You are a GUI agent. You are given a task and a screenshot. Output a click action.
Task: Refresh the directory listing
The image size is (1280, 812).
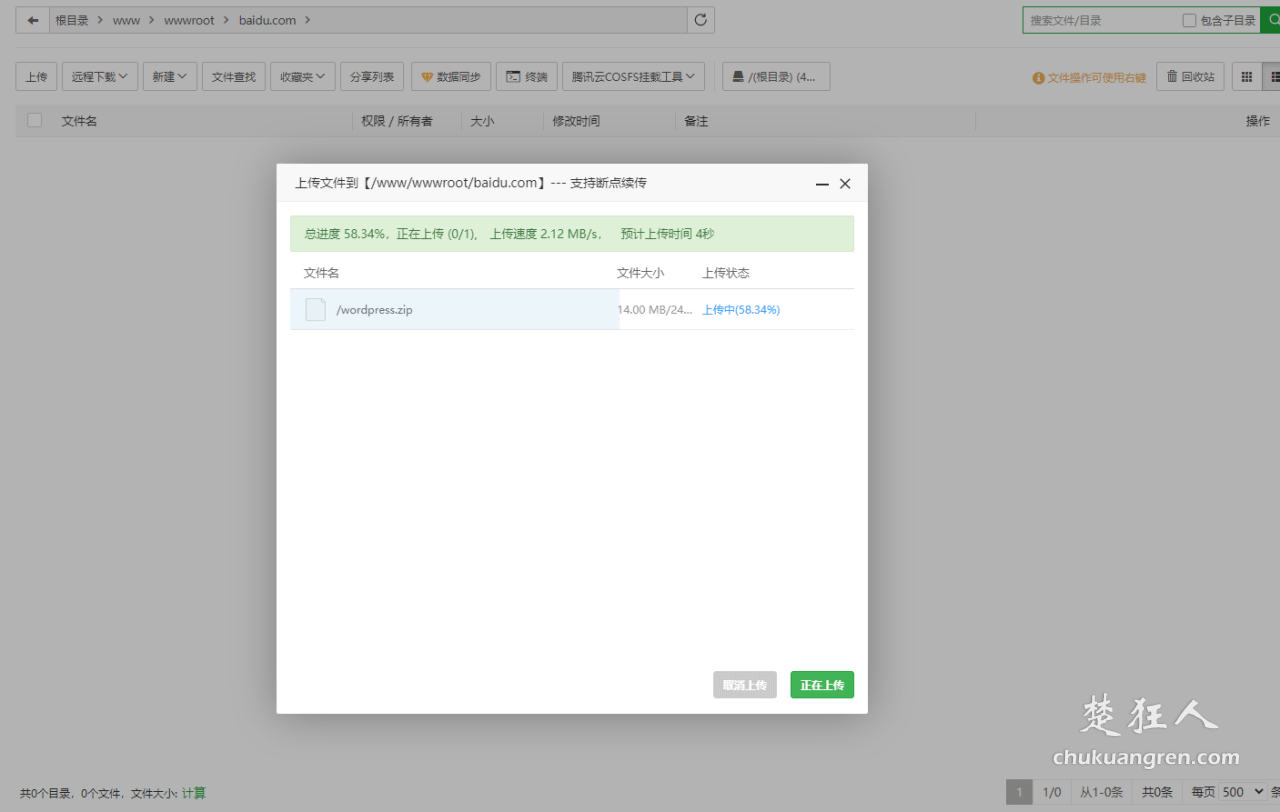pyautogui.click(x=701, y=20)
